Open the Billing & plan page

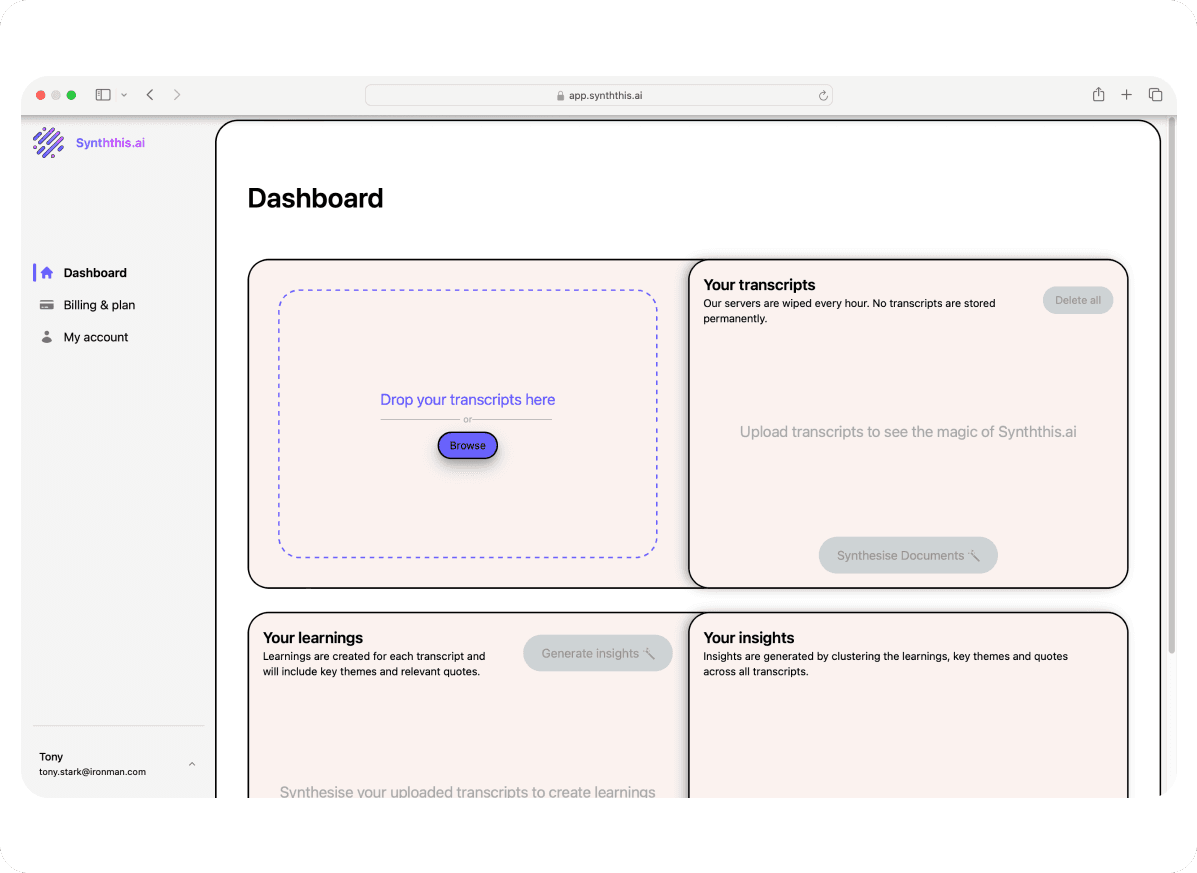coord(99,305)
